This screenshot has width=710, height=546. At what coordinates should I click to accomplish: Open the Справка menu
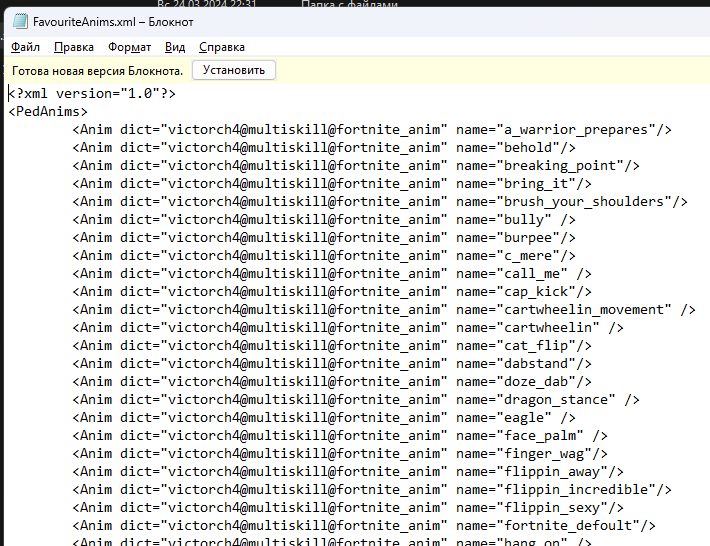(222, 47)
